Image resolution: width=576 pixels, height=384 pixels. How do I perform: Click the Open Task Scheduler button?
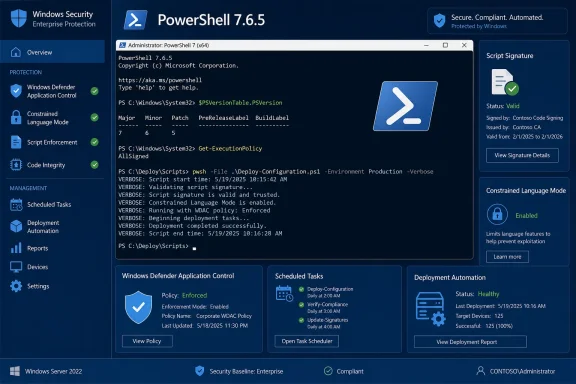[307, 341]
